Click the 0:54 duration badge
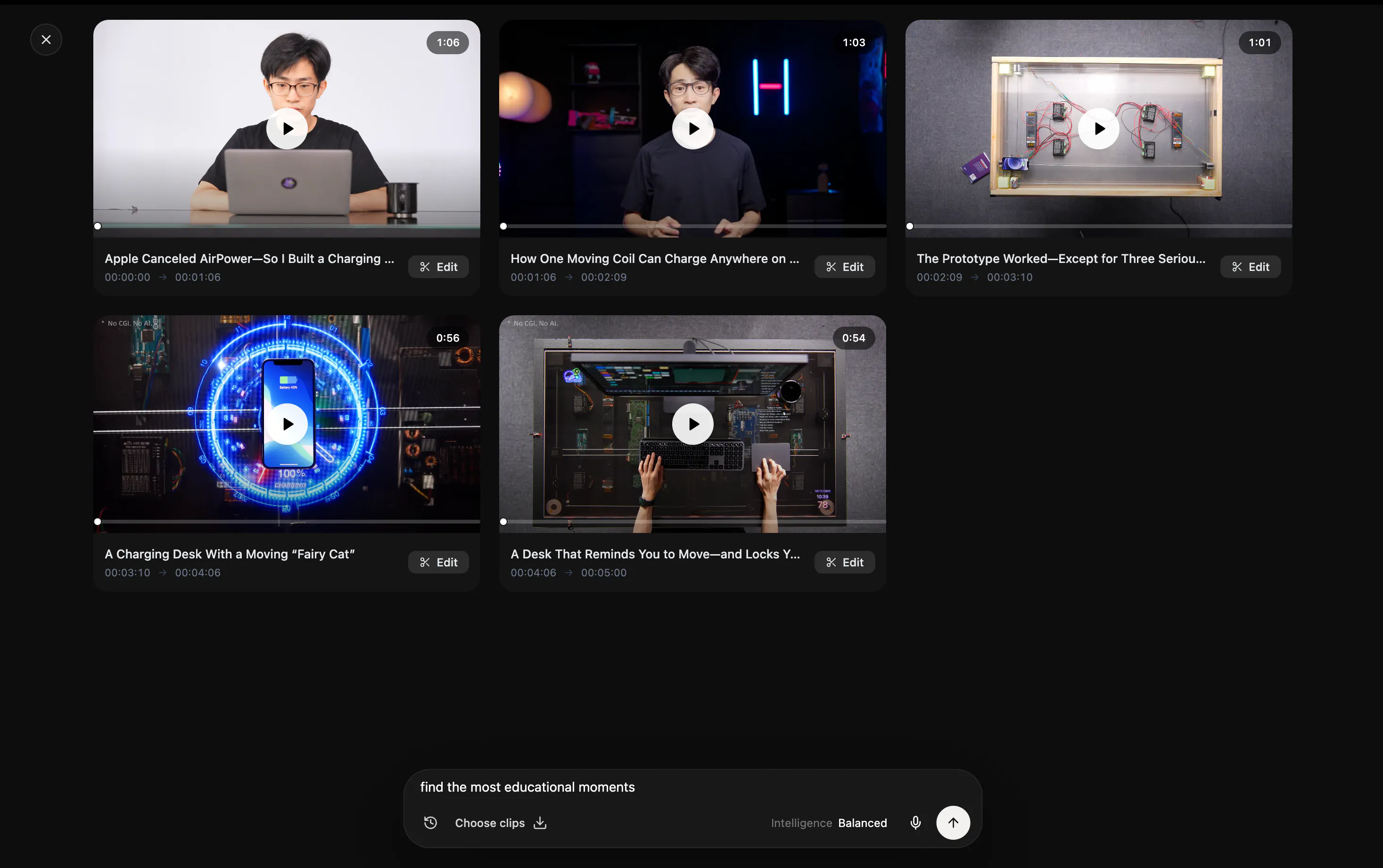The height and width of the screenshot is (868, 1383). tap(854, 338)
